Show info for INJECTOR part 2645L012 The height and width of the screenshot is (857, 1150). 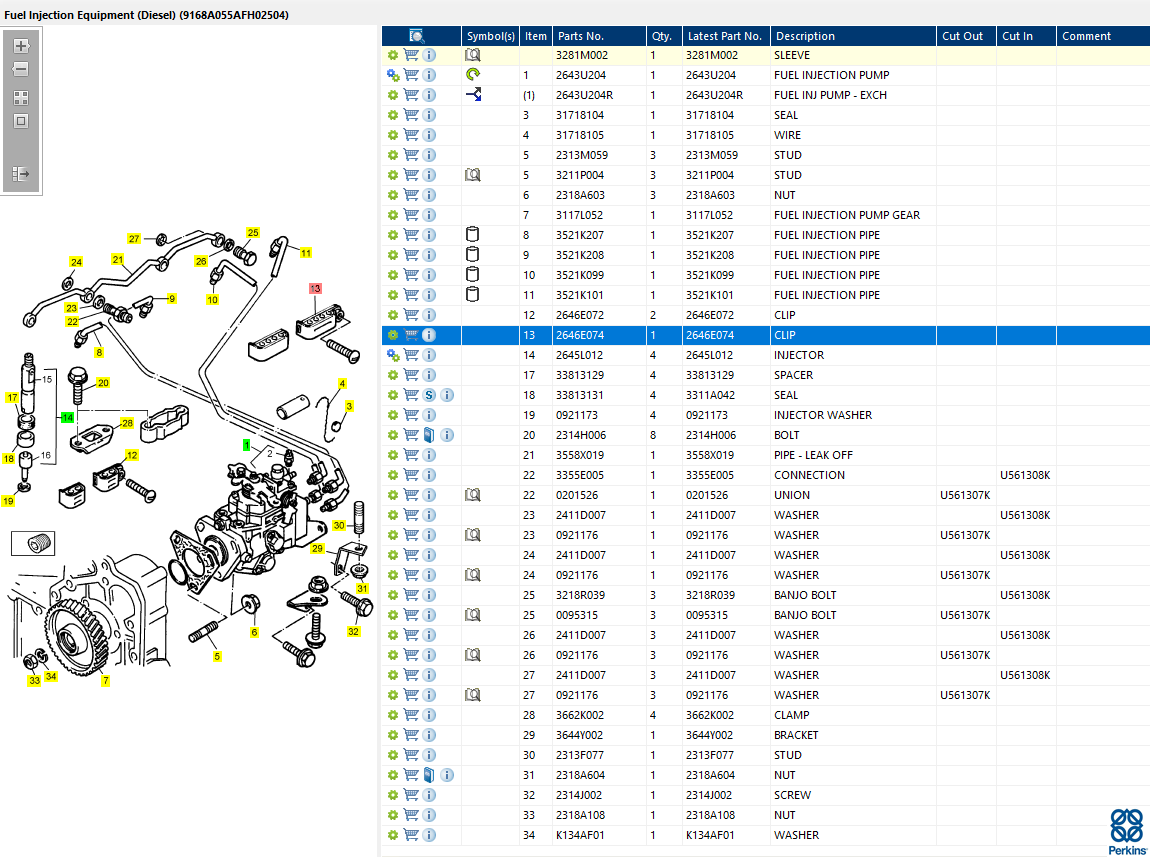(429, 355)
